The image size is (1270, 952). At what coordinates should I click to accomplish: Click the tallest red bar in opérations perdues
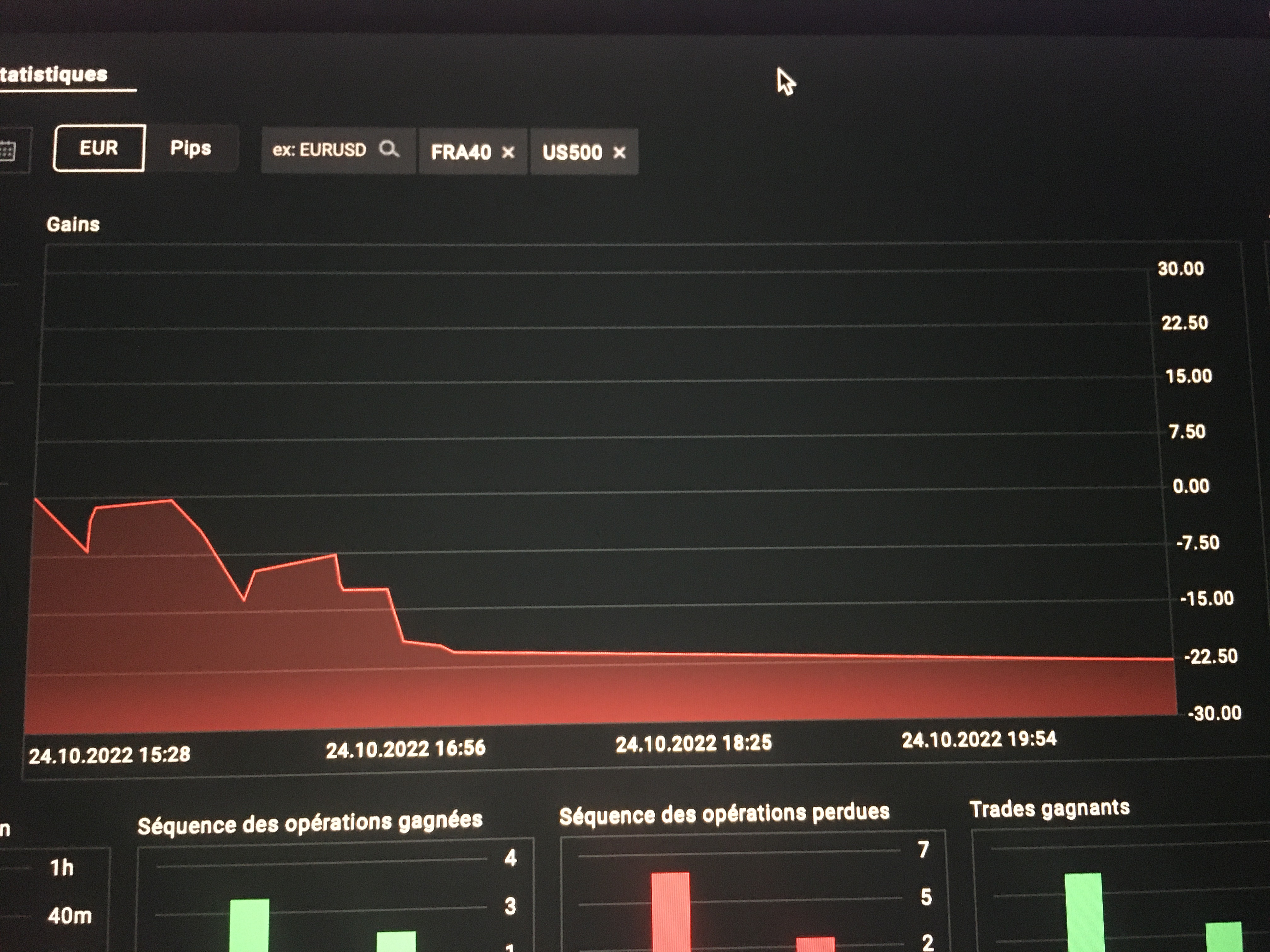tap(670, 912)
